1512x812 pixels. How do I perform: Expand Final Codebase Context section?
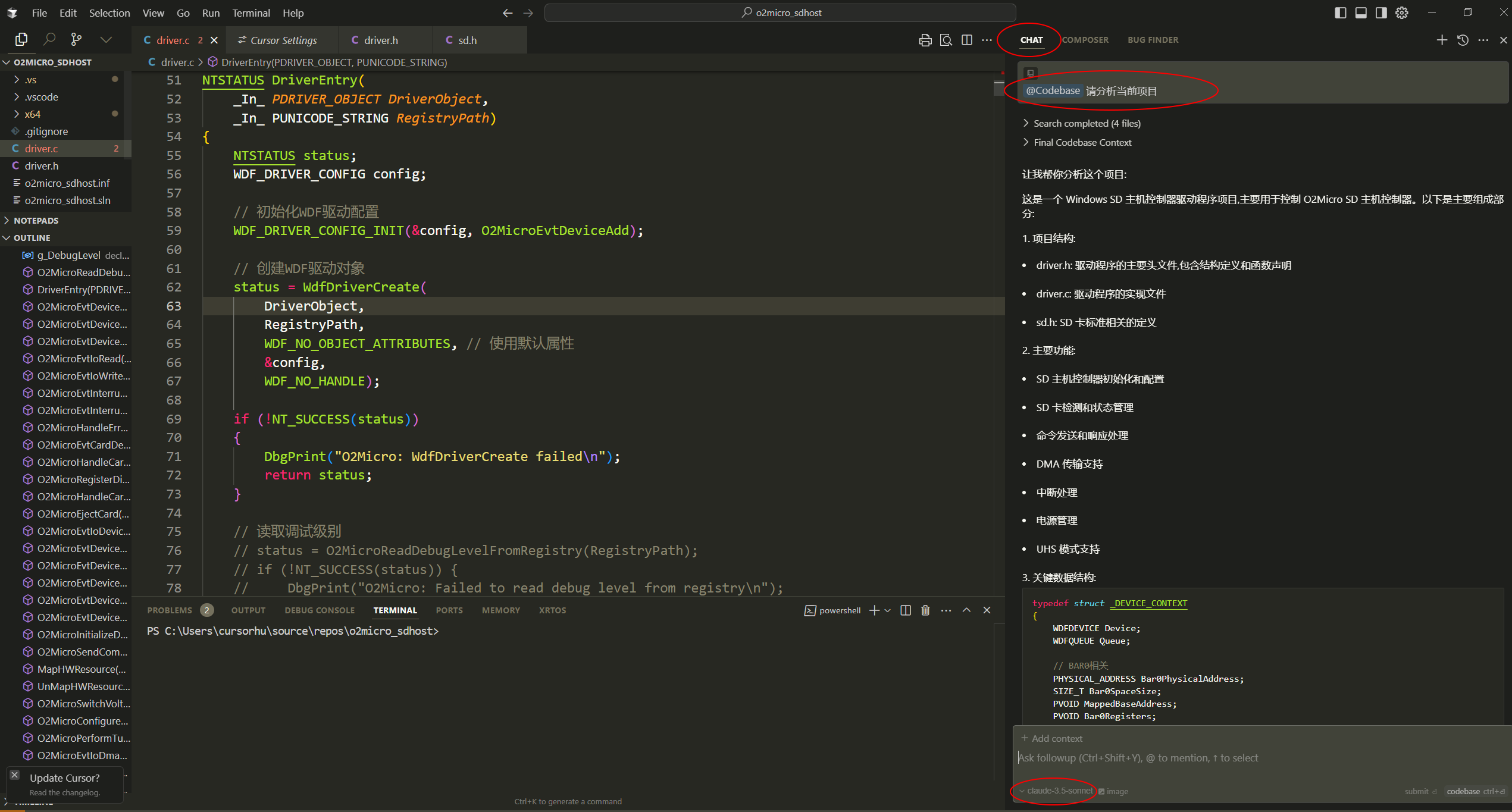[1082, 142]
